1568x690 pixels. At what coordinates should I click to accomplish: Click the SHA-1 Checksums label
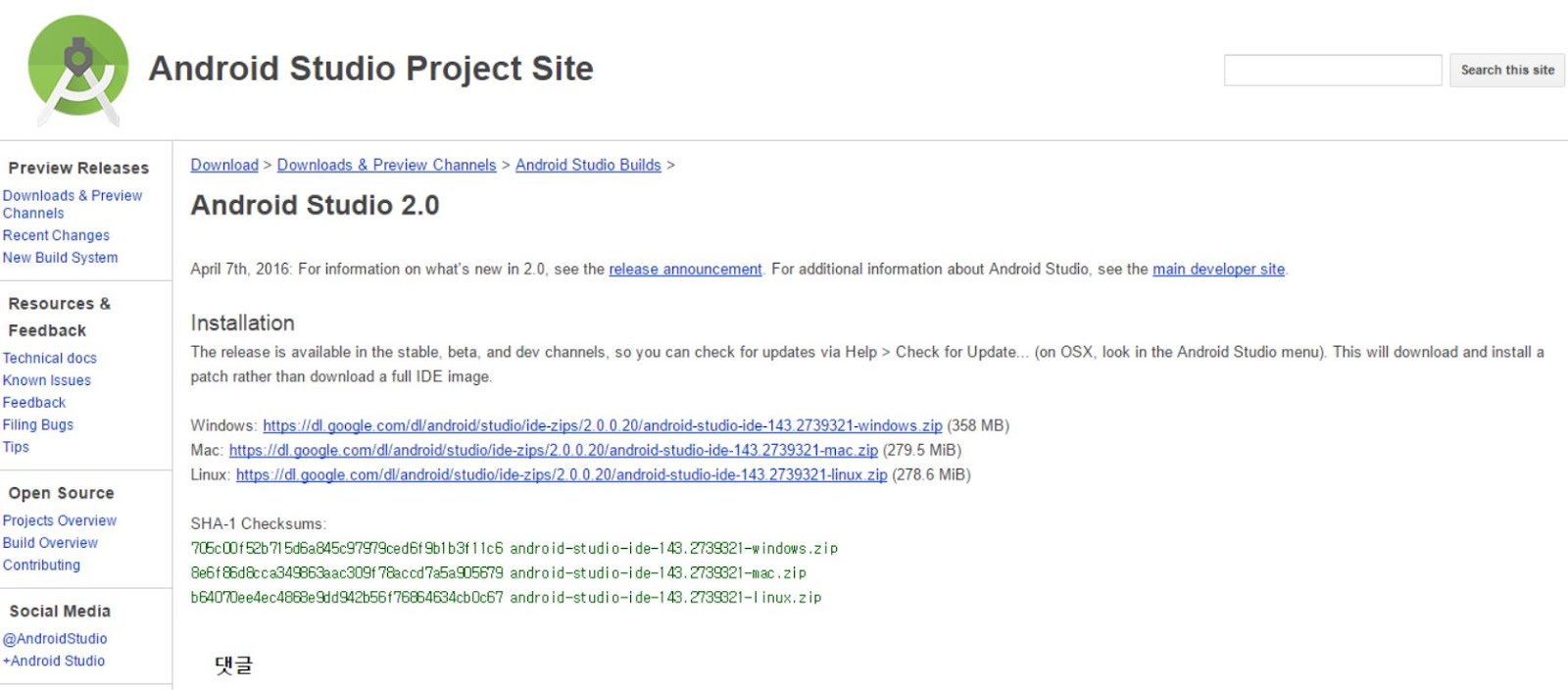coord(258,524)
